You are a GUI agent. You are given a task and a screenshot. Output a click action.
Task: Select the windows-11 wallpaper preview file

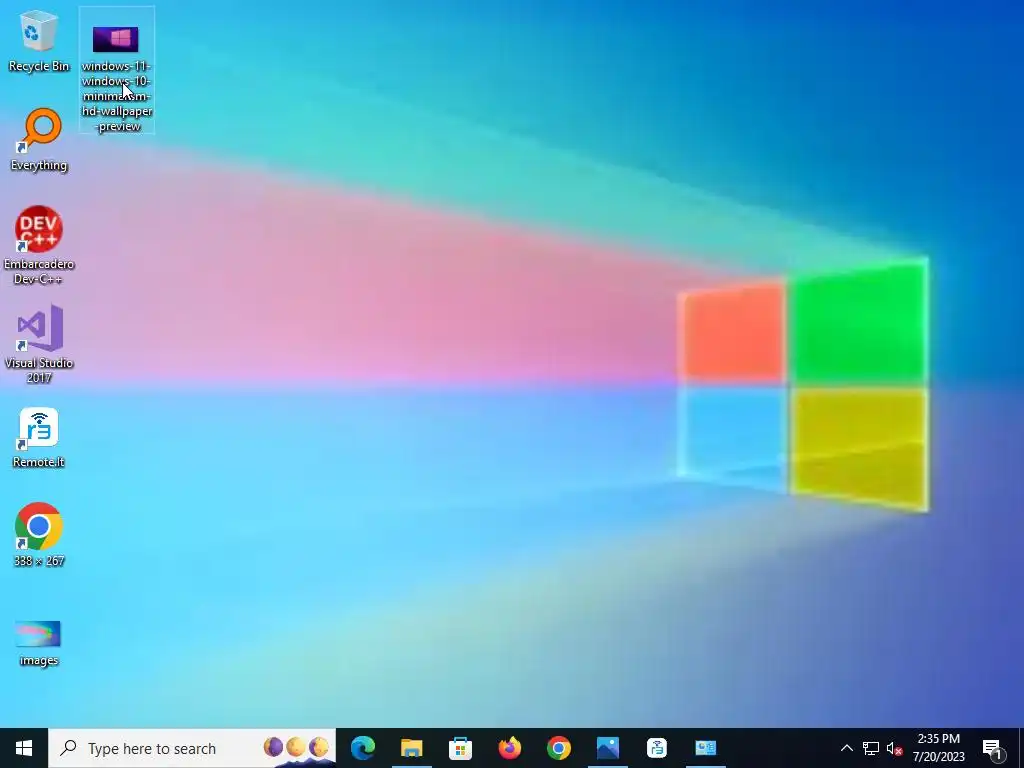point(117,70)
